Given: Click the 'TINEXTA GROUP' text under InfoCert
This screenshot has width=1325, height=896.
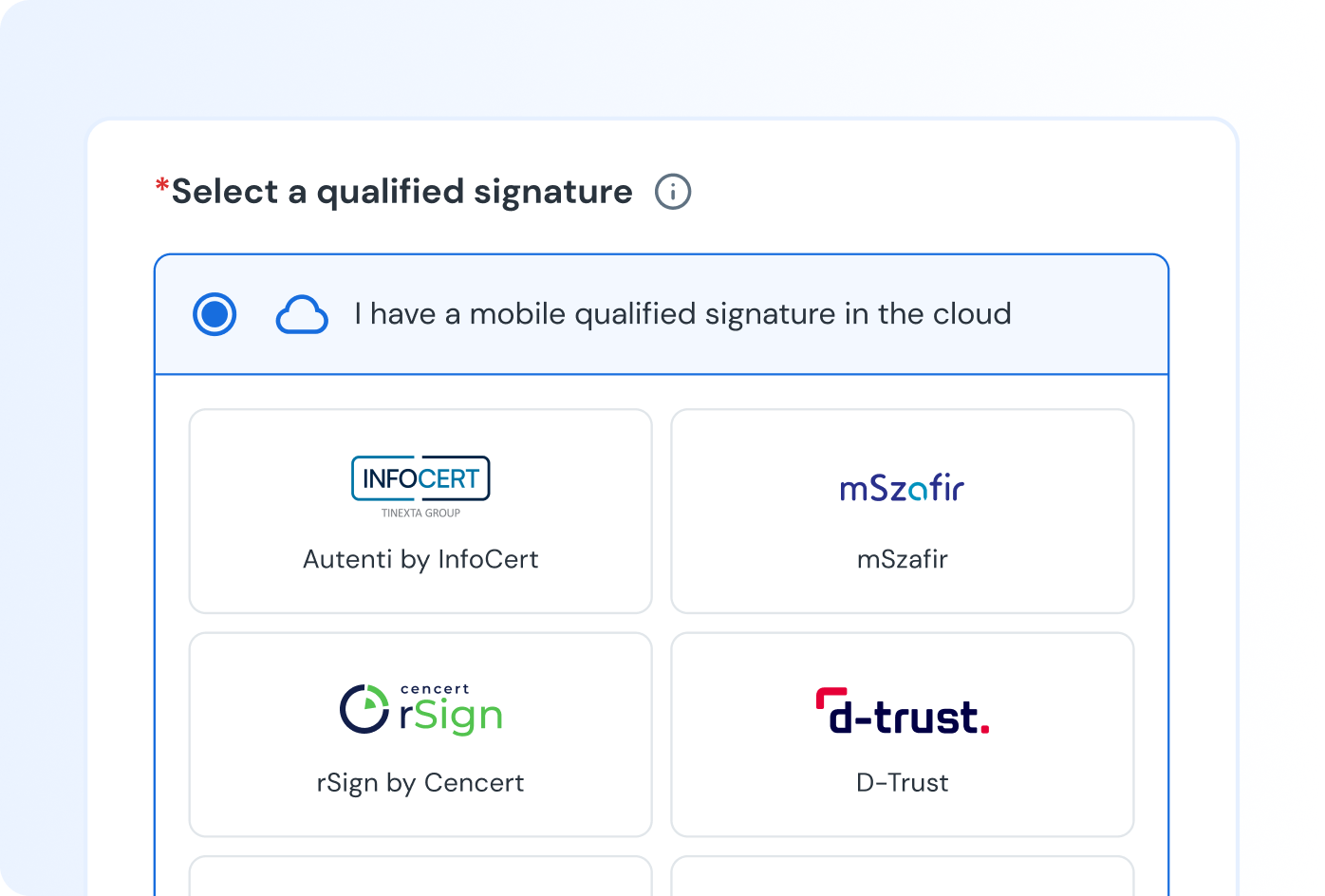Looking at the screenshot, I should pos(420,513).
